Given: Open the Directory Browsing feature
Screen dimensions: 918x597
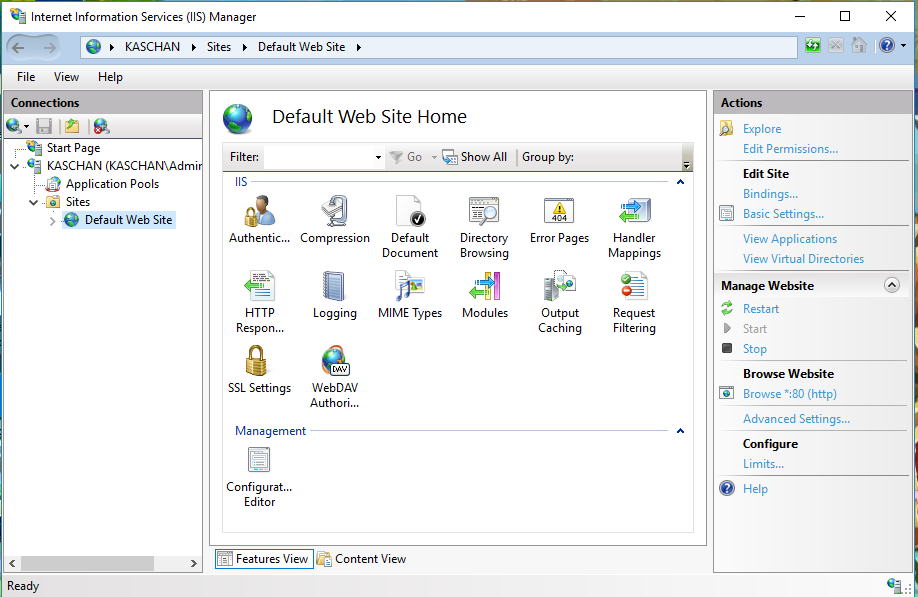Looking at the screenshot, I should 484,212.
